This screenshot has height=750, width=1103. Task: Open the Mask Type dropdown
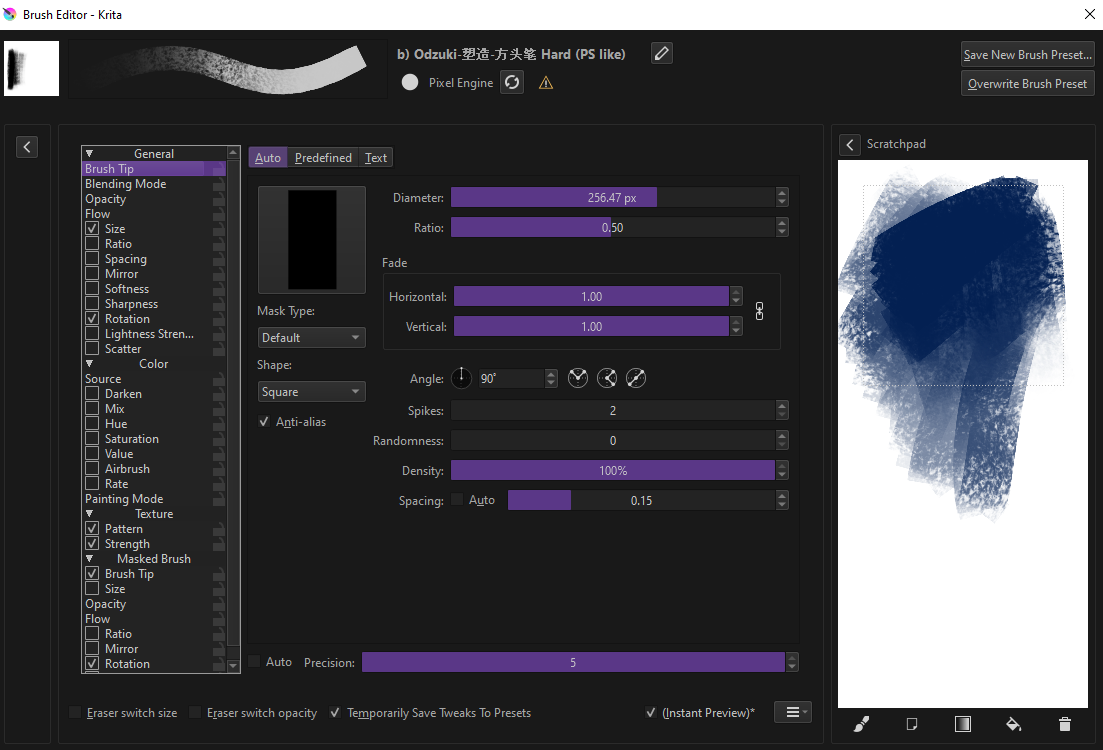coord(311,338)
